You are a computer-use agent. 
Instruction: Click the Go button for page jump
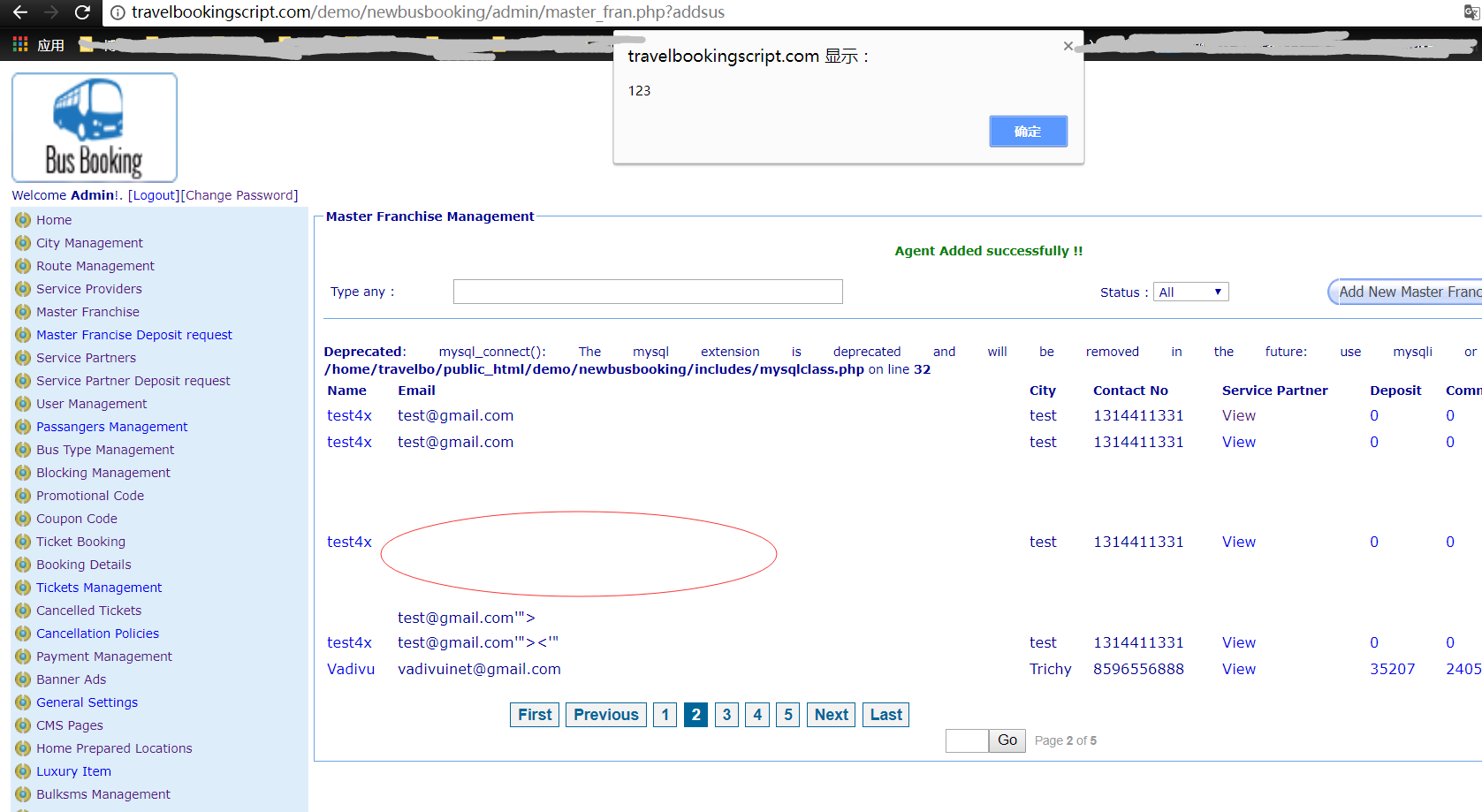click(x=1007, y=740)
